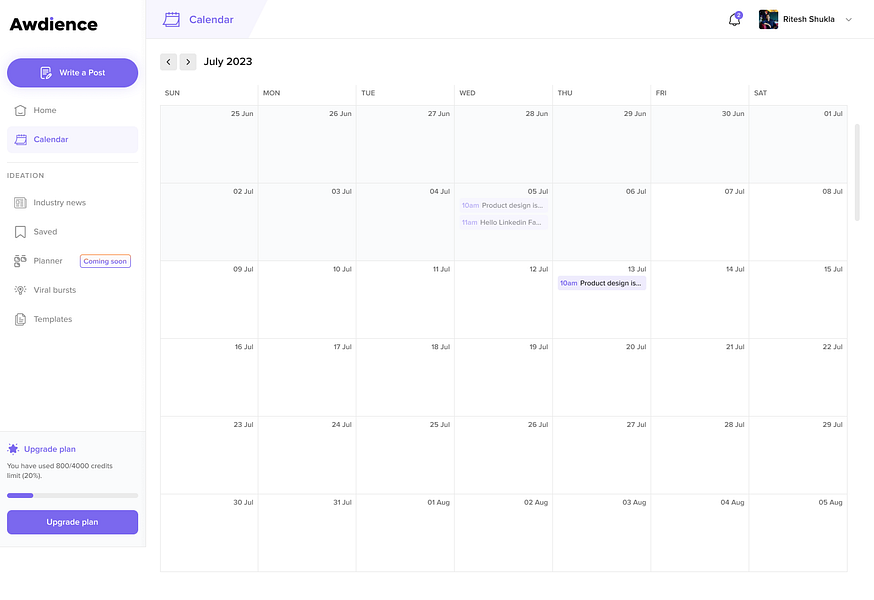
Task: Click the Viral bursts lightbulb icon
Action: (x=20, y=290)
